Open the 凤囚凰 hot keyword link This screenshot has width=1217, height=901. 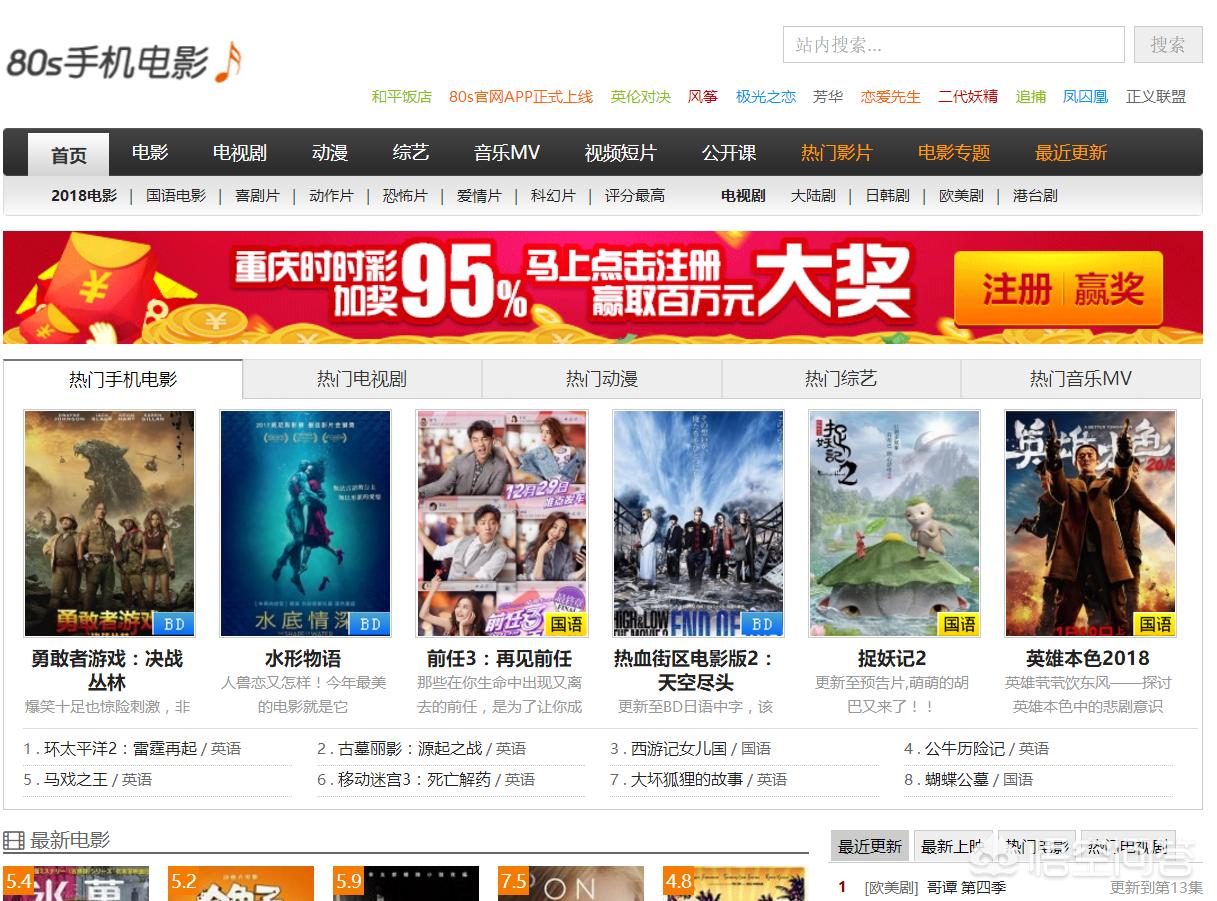click(1086, 97)
